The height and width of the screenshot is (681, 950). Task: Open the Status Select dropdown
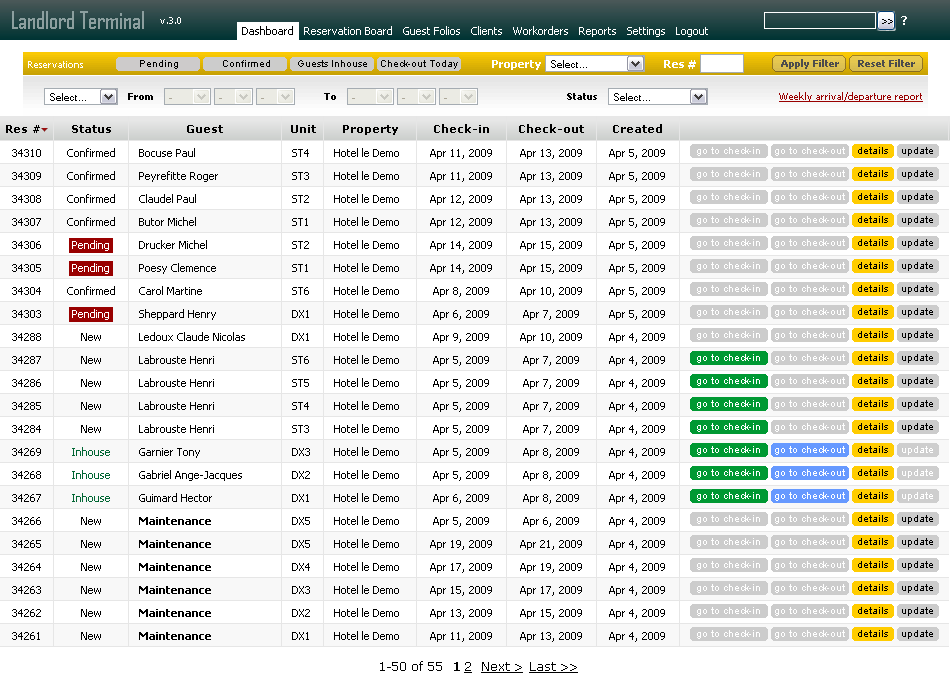pyautogui.click(x=656, y=97)
